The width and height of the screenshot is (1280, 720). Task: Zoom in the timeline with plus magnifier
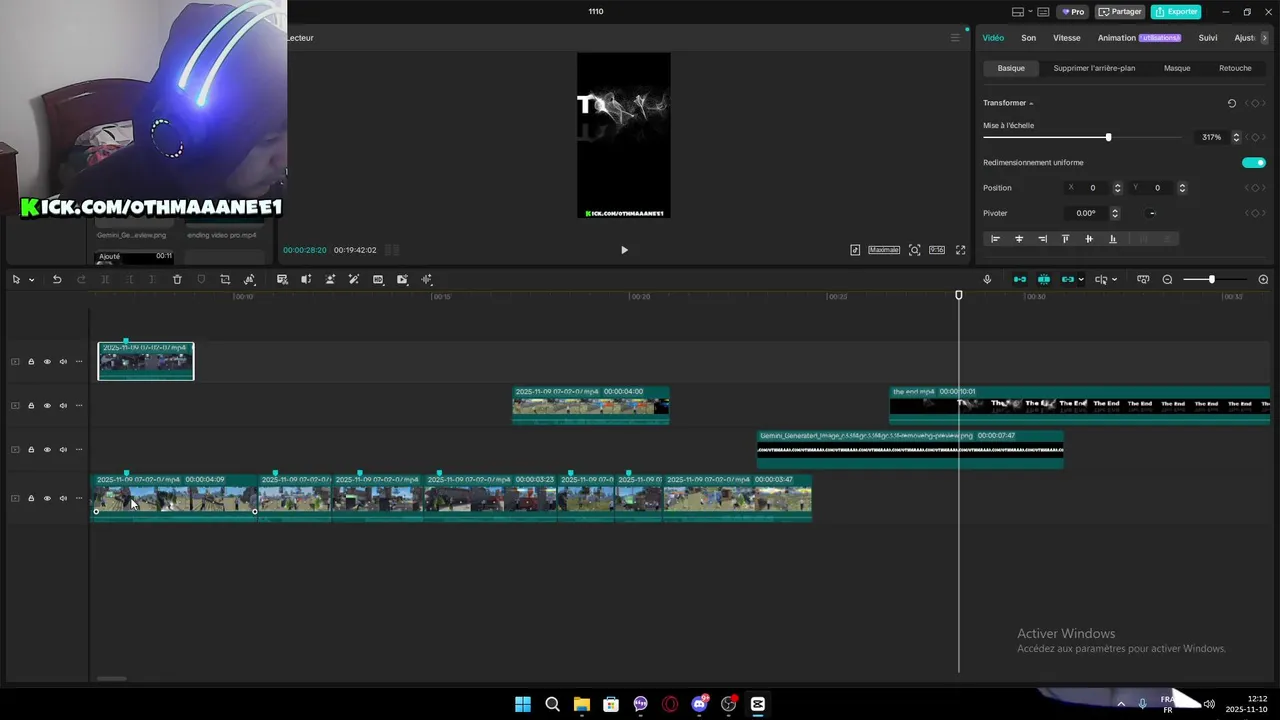[x=1263, y=280]
